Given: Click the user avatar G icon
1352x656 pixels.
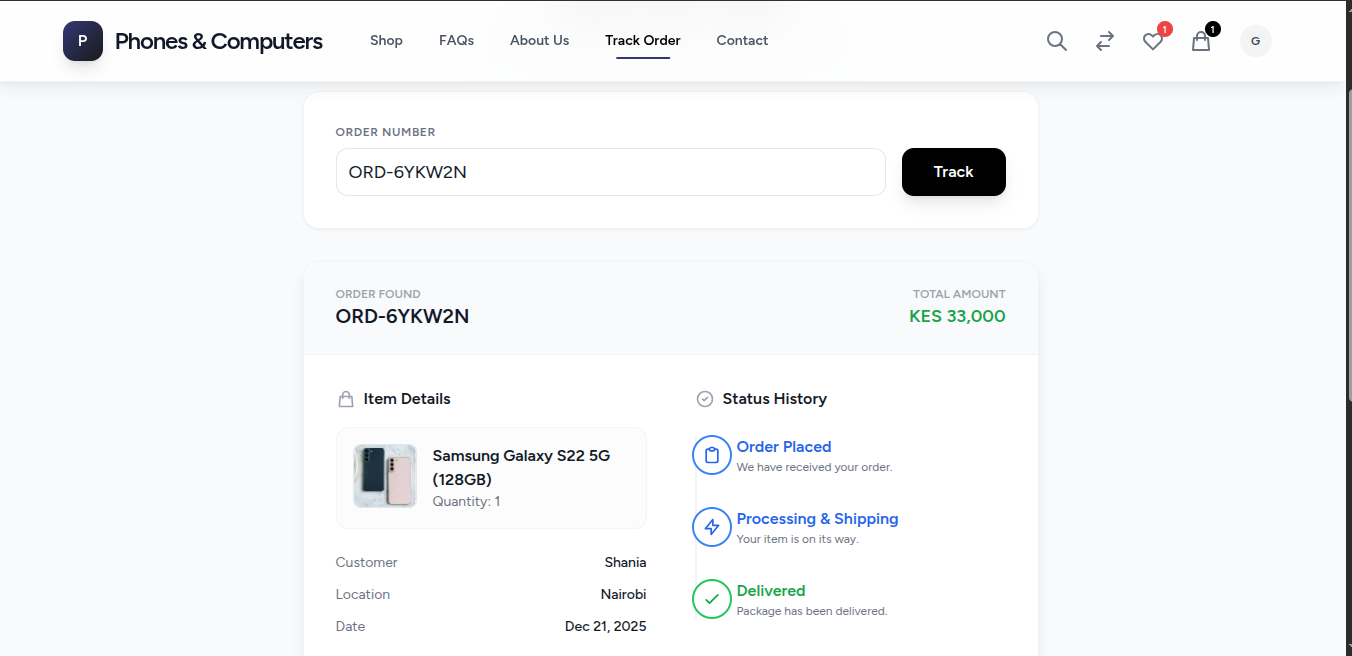Looking at the screenshot, I should tap(1256, 41).
